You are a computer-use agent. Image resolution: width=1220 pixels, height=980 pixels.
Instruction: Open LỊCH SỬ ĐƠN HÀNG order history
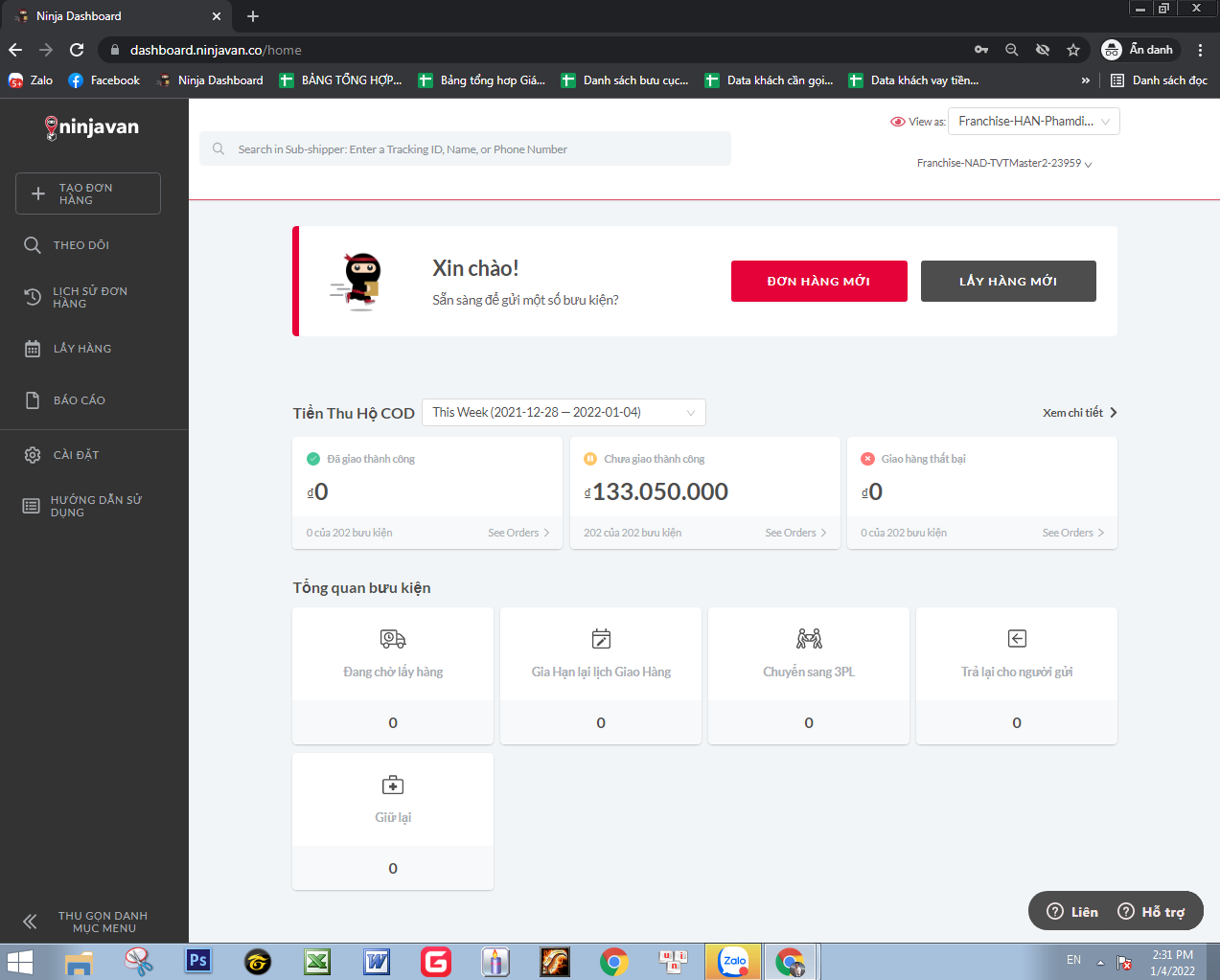(76, 297)
